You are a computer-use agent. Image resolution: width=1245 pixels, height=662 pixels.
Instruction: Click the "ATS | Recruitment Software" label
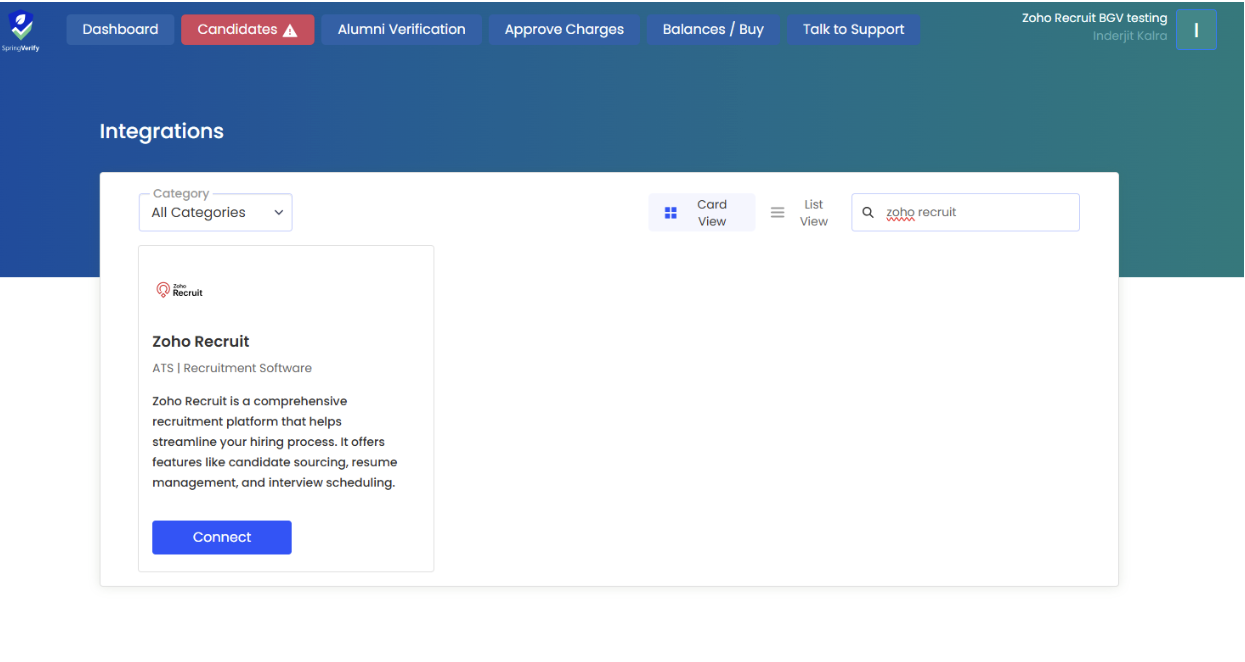pos(232,368)
